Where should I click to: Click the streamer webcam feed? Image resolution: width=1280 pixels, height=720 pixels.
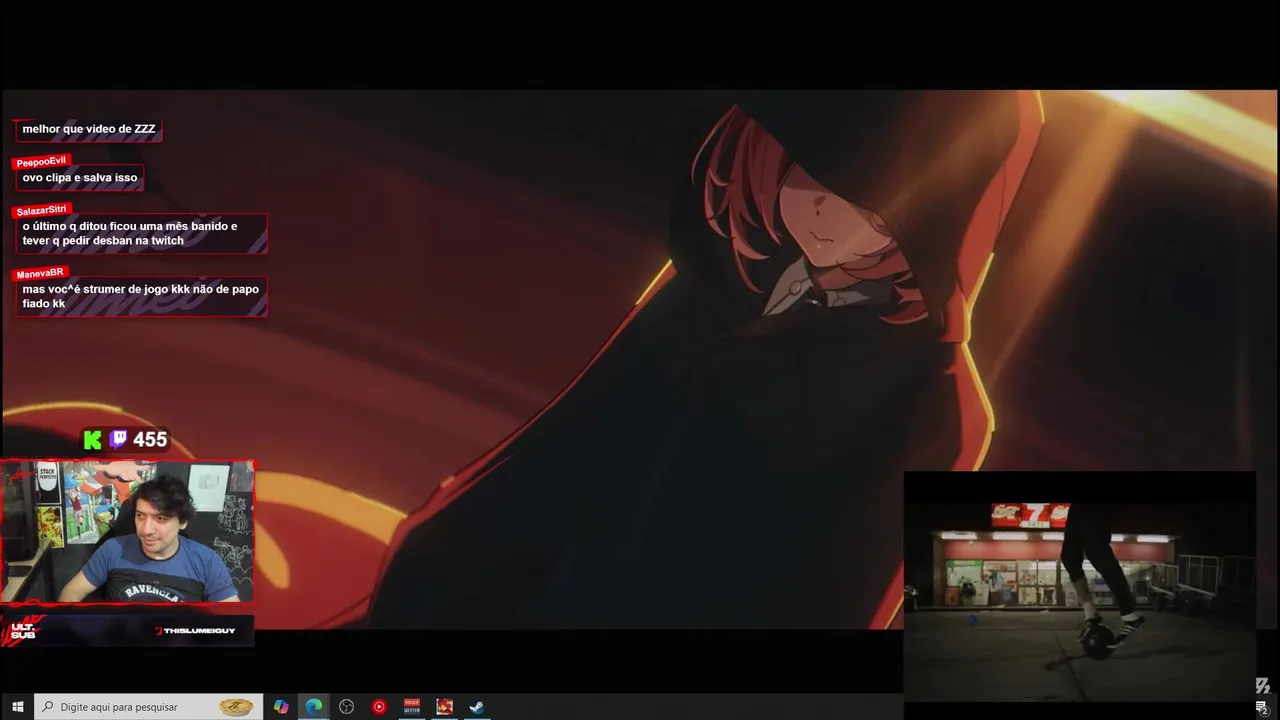pos(128,532)
